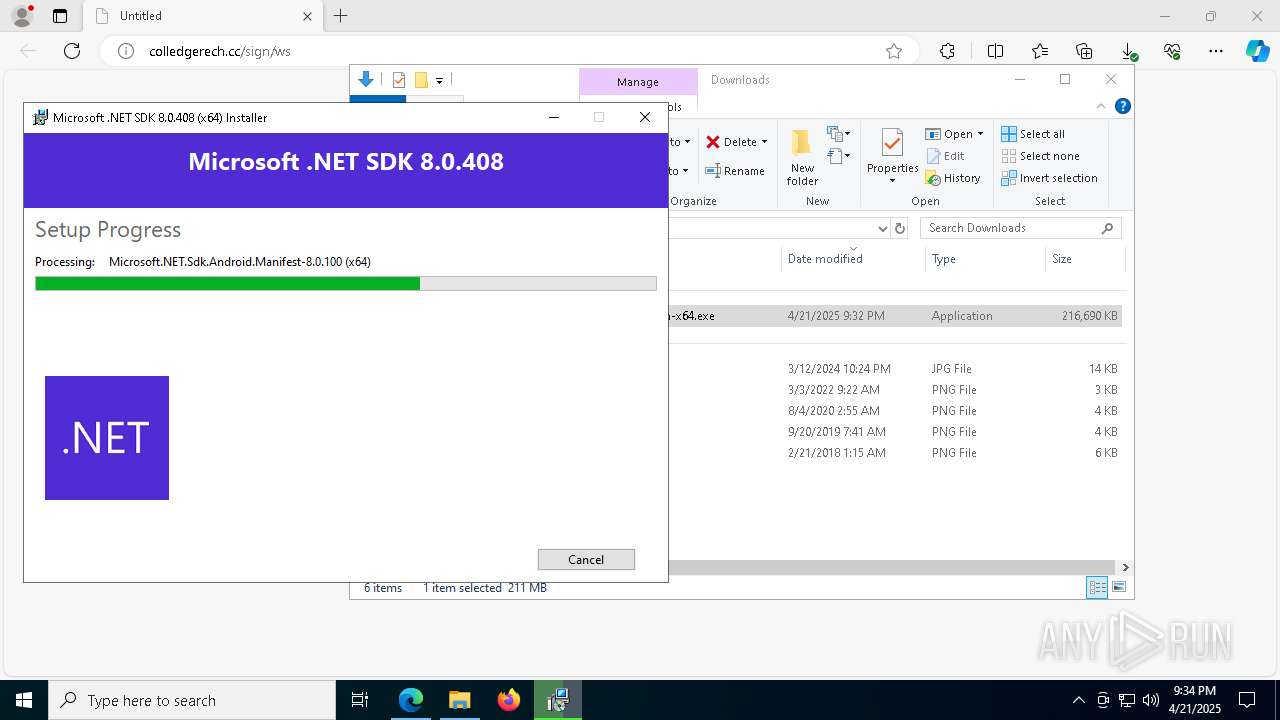Open the New item dropdown icon

point(838,133)
